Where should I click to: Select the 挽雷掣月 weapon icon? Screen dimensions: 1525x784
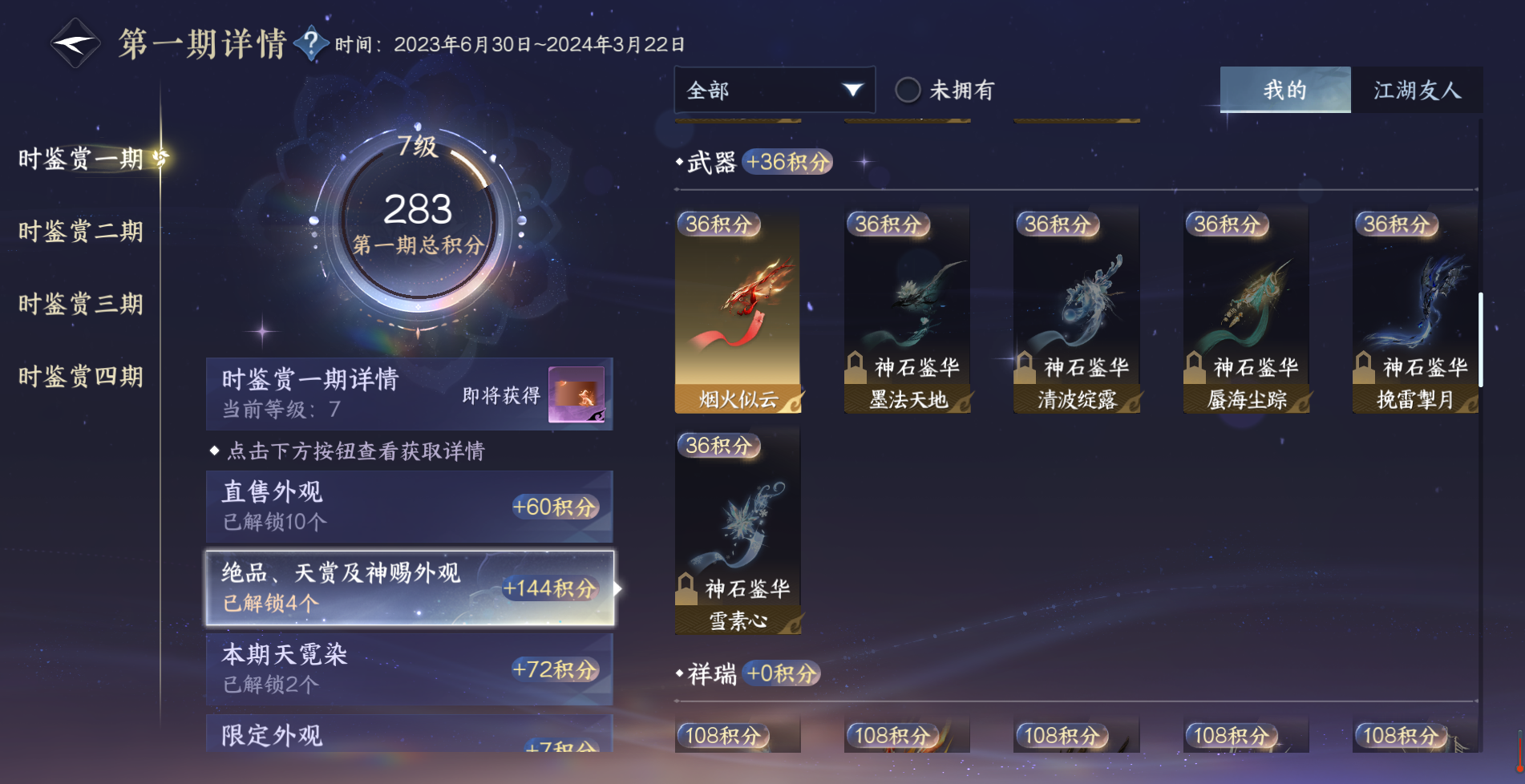[1416, 311]
